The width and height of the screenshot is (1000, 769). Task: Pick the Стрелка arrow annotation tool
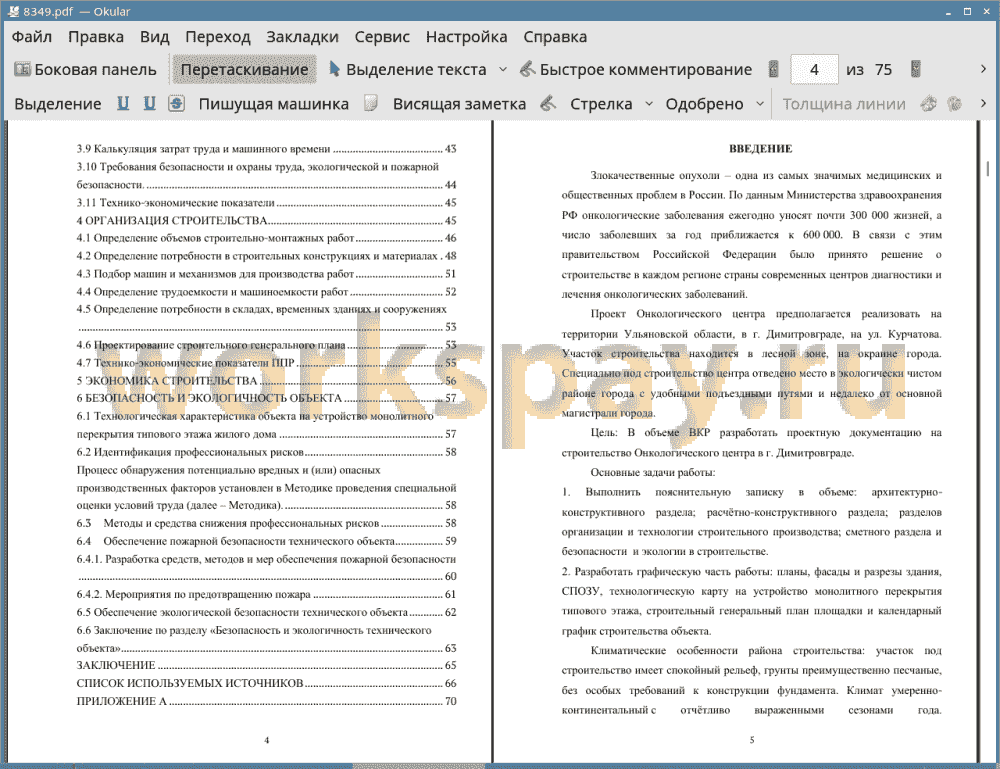pos(601,104)
